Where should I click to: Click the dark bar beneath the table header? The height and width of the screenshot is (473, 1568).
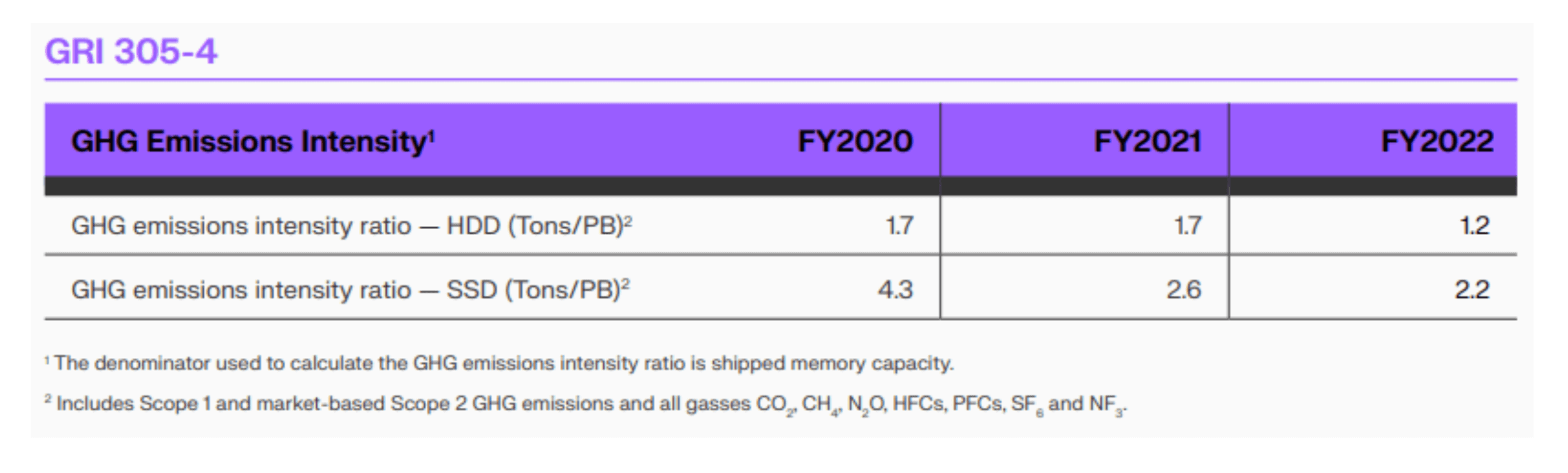781,186
